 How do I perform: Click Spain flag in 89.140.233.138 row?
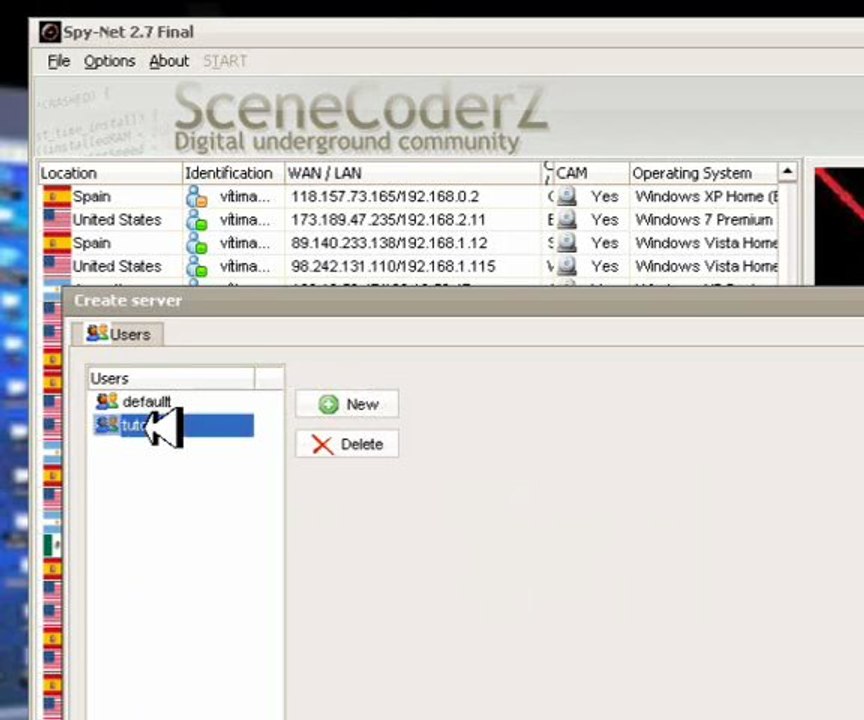[x=57, y=242]
